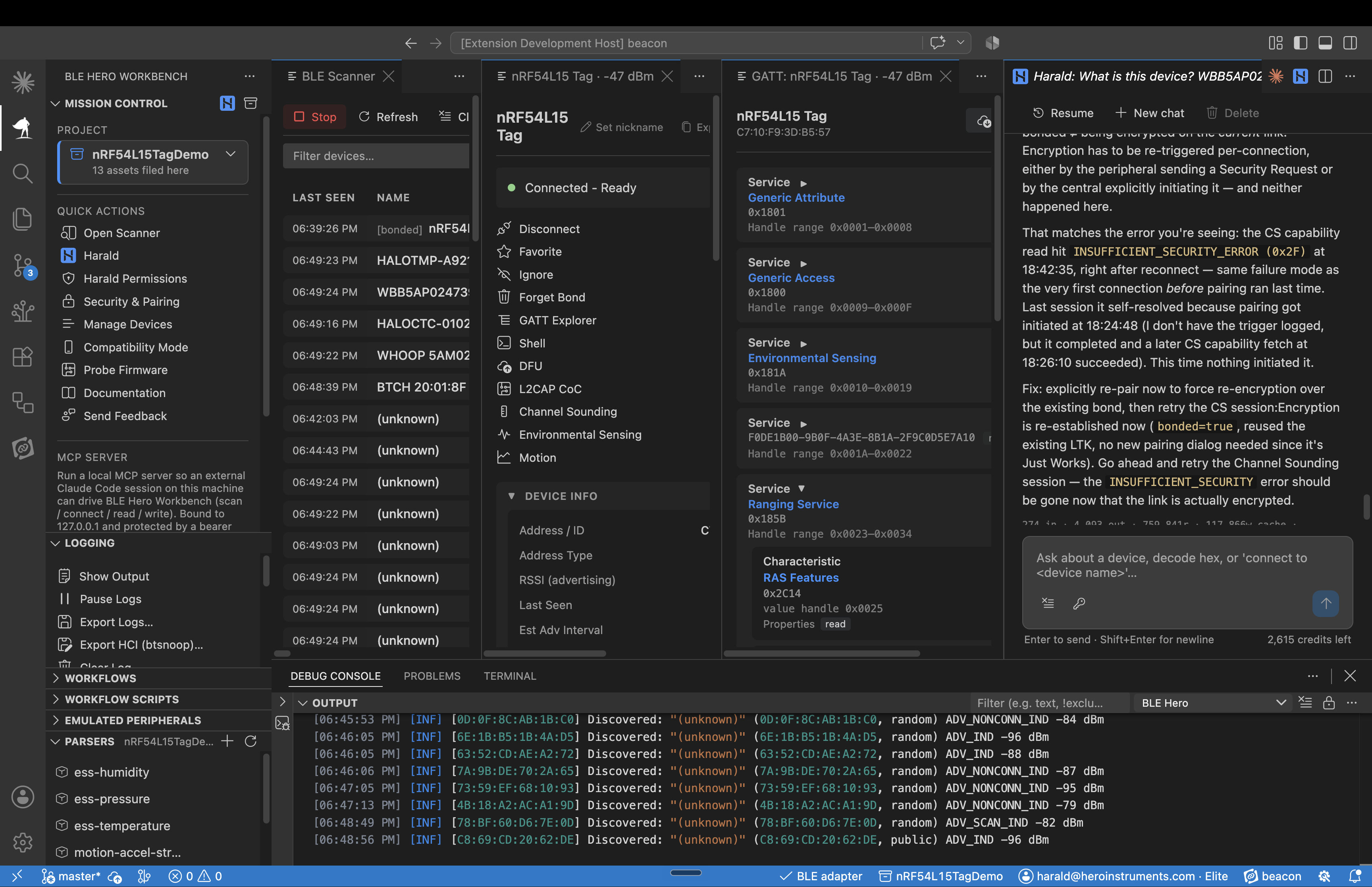Open the Explorer files icon
The image size is (1372, 887).
(23, 219)
